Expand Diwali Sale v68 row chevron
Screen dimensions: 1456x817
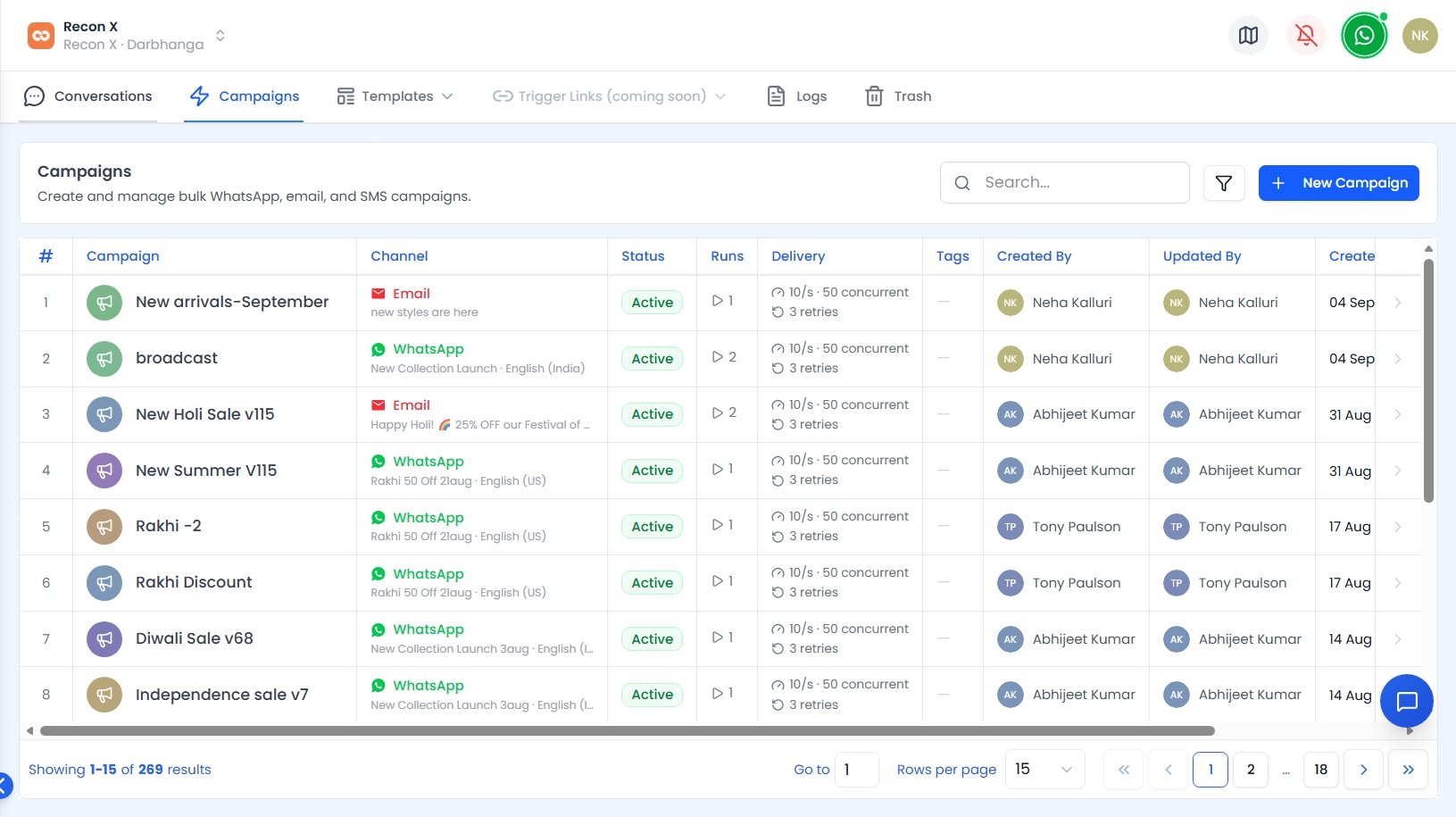1398,639
